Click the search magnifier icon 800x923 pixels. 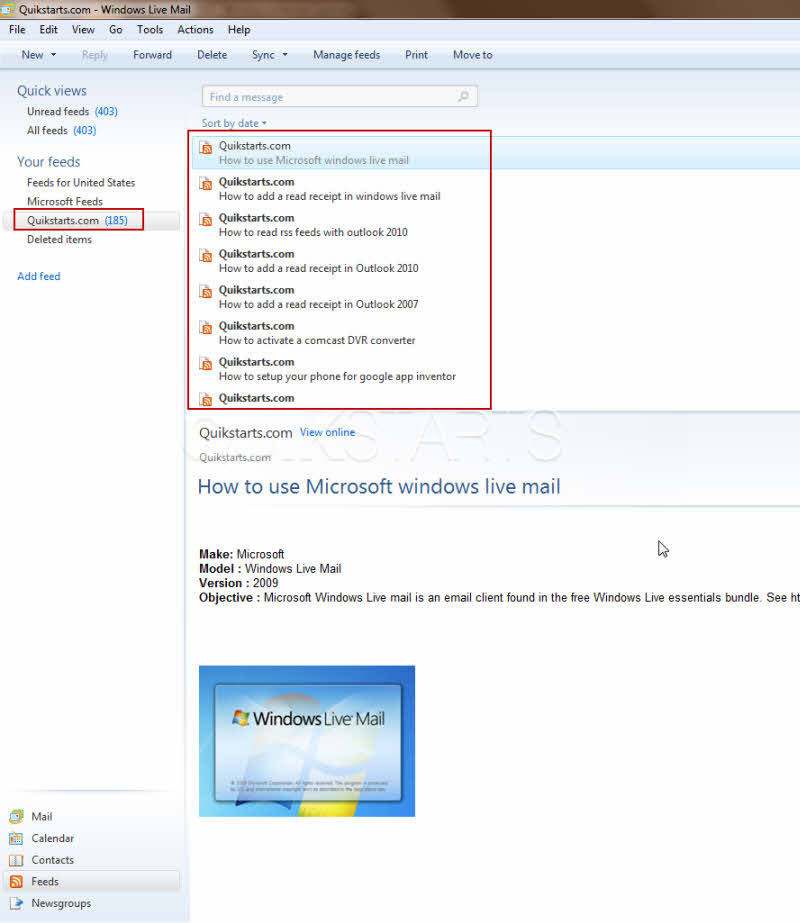point(463,96)
